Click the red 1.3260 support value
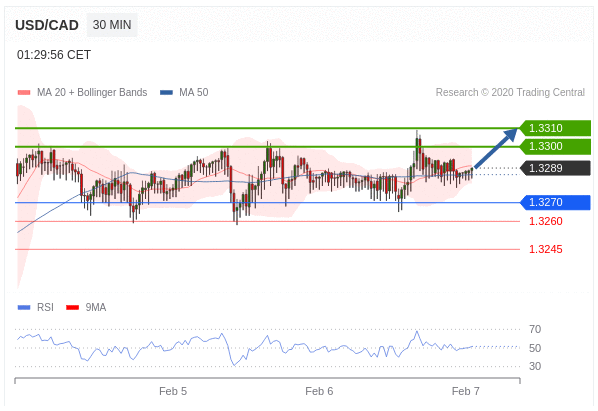The height and width of the screenshot is (411, 598). 546,221
